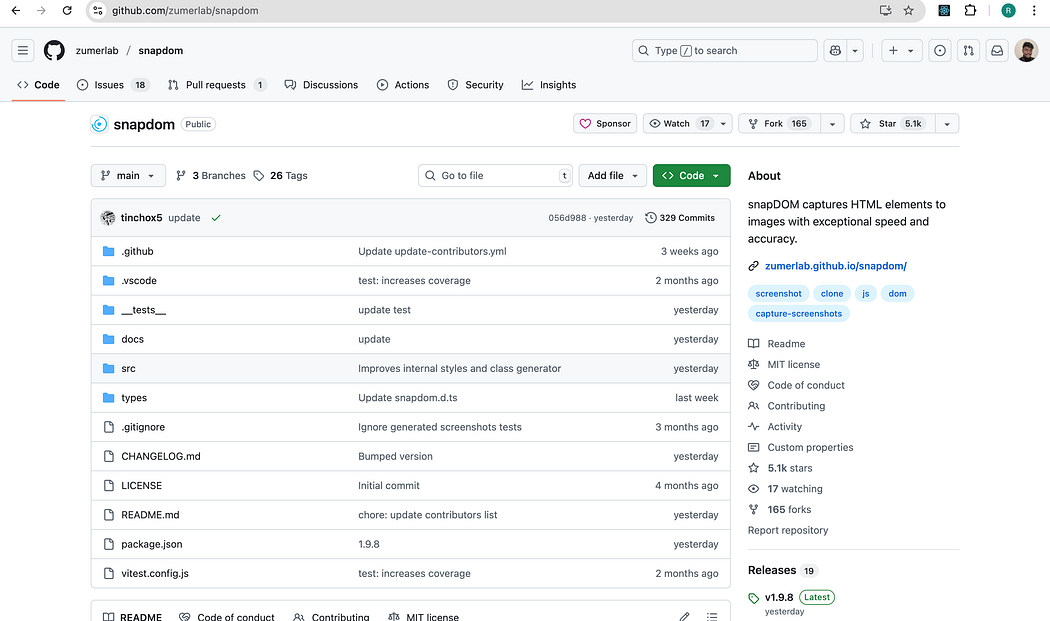Open the CHANGELOG.md file
The width and height of the screenshot is (1050, 621).
coord(161,456)
